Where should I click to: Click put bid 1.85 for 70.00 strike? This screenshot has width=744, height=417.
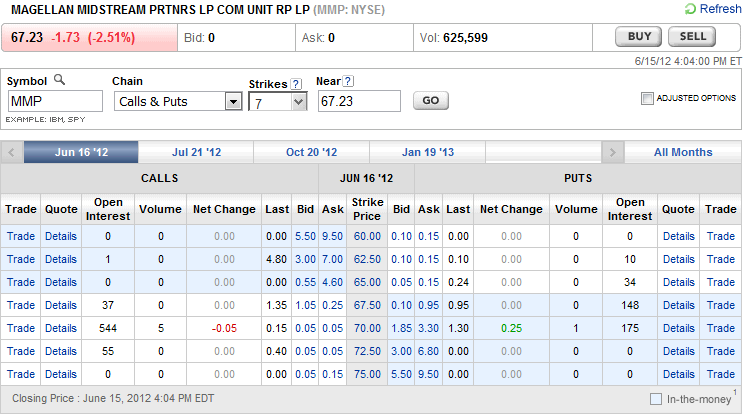tap(401, 328)
